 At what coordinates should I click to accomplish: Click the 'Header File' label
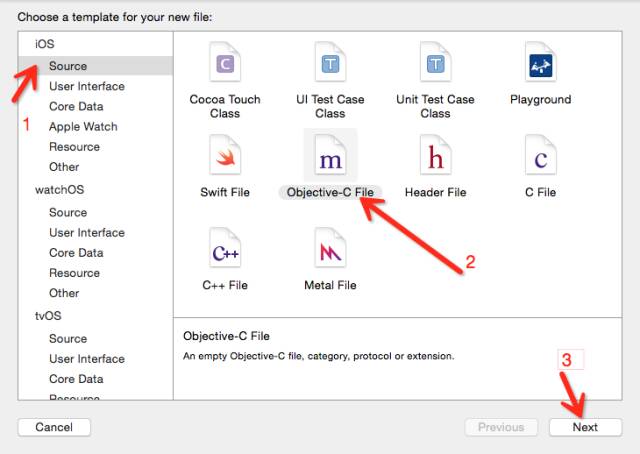[436, 192]
